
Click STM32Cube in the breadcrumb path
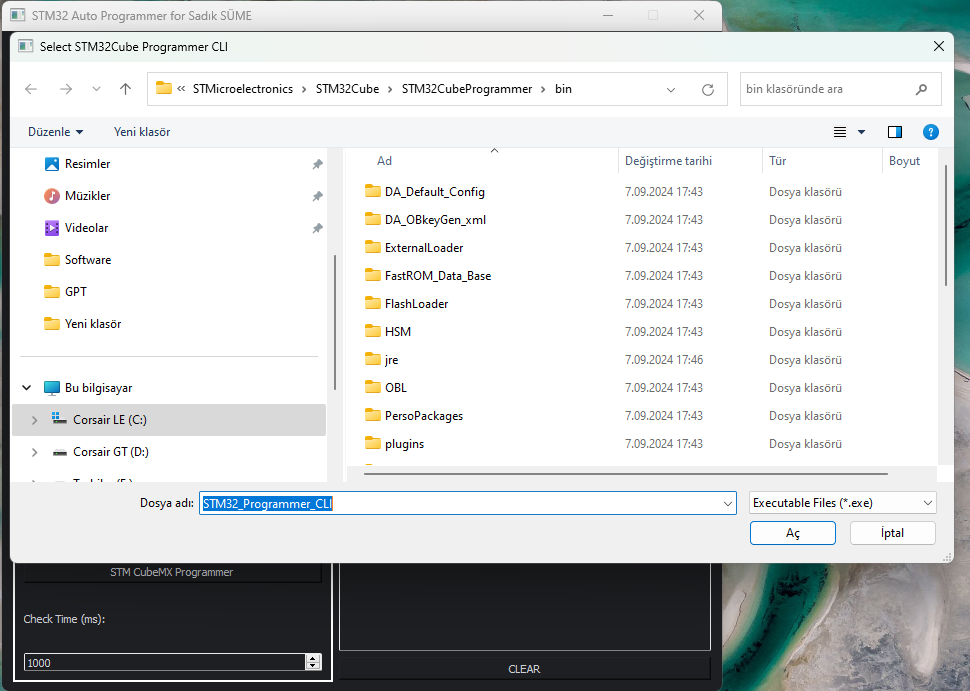click(x=347, y=89)
